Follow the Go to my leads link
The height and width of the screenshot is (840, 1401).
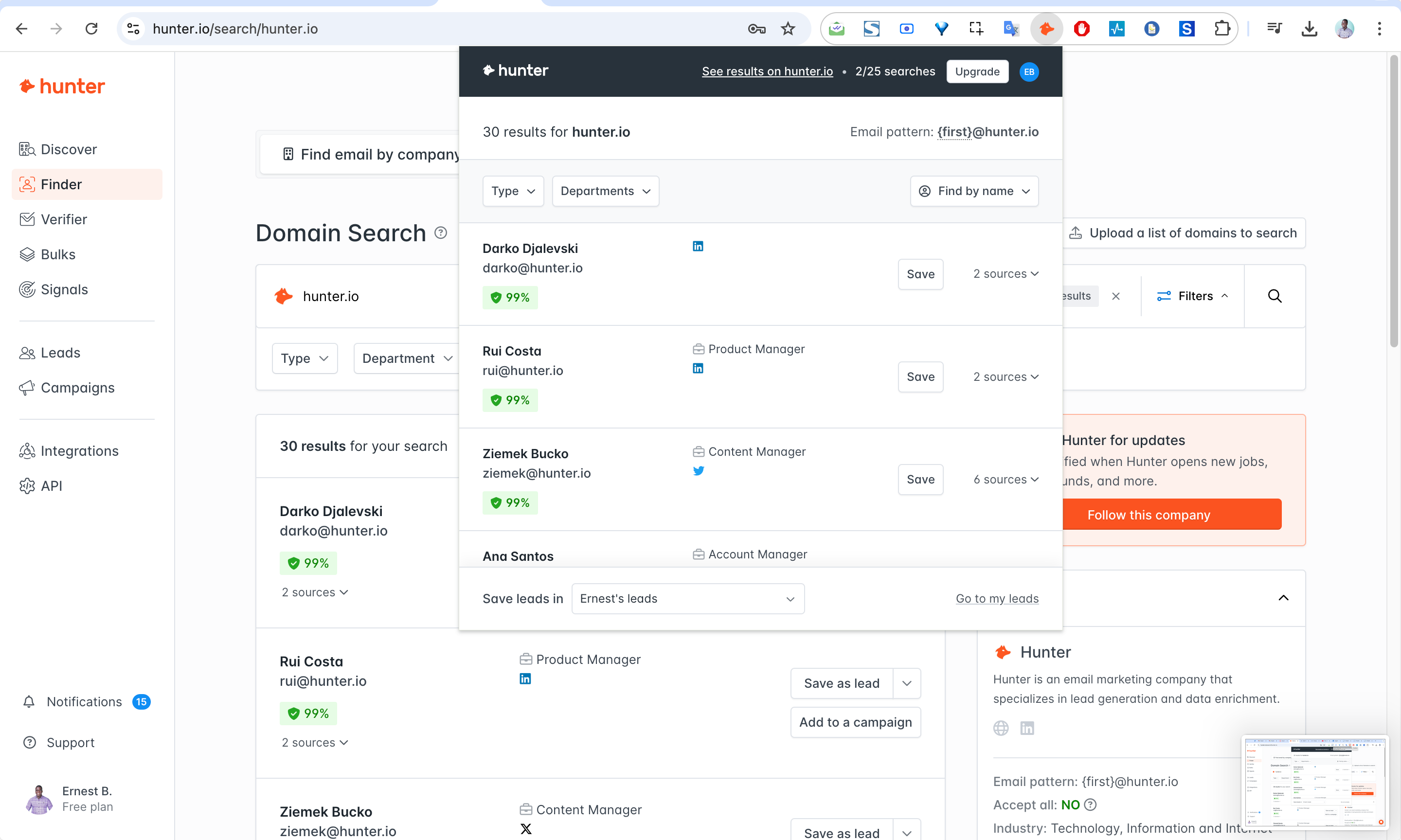(x=997, y=599)
